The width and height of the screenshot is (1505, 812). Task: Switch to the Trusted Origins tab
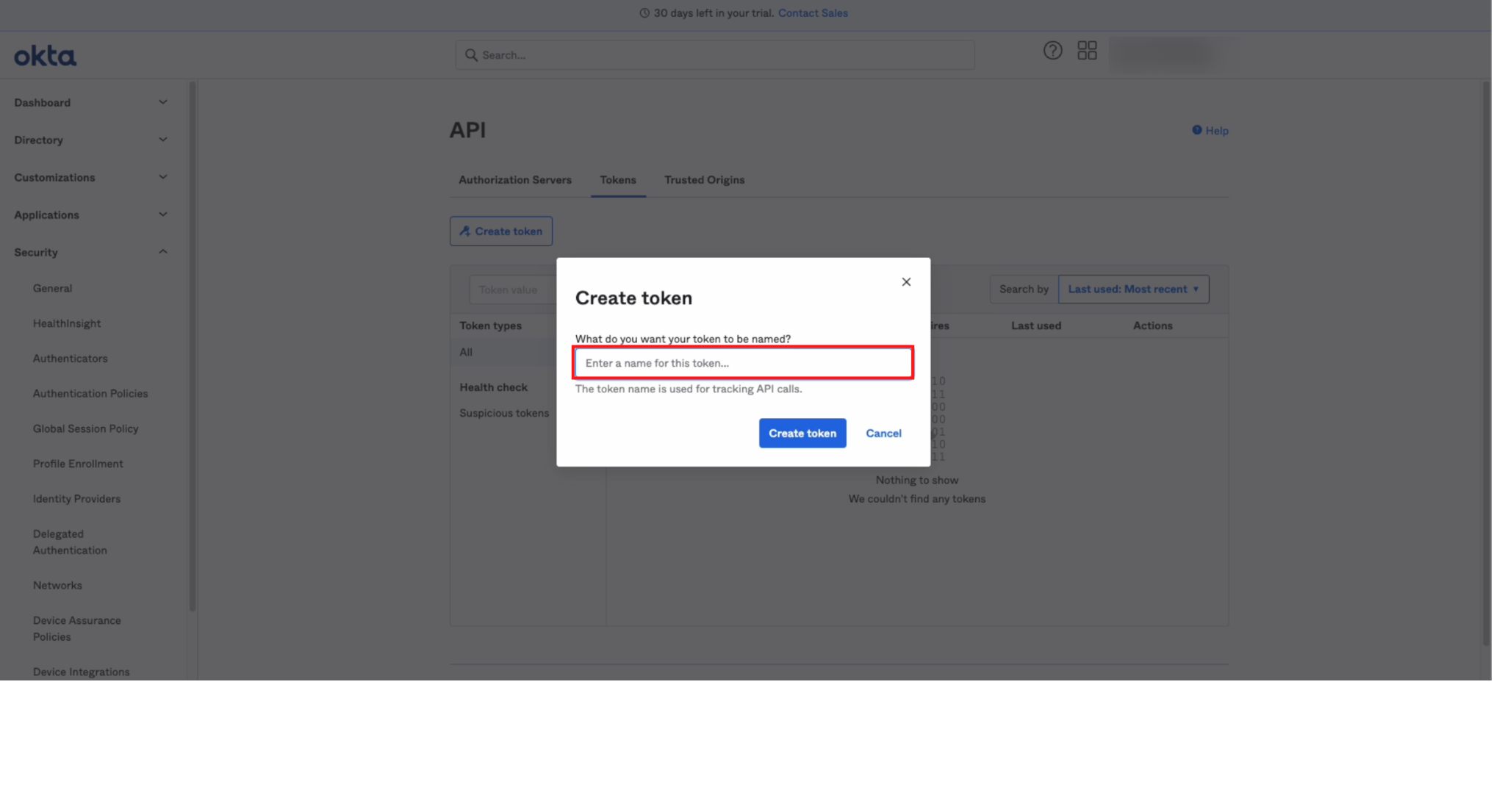[x=704, y=180]
